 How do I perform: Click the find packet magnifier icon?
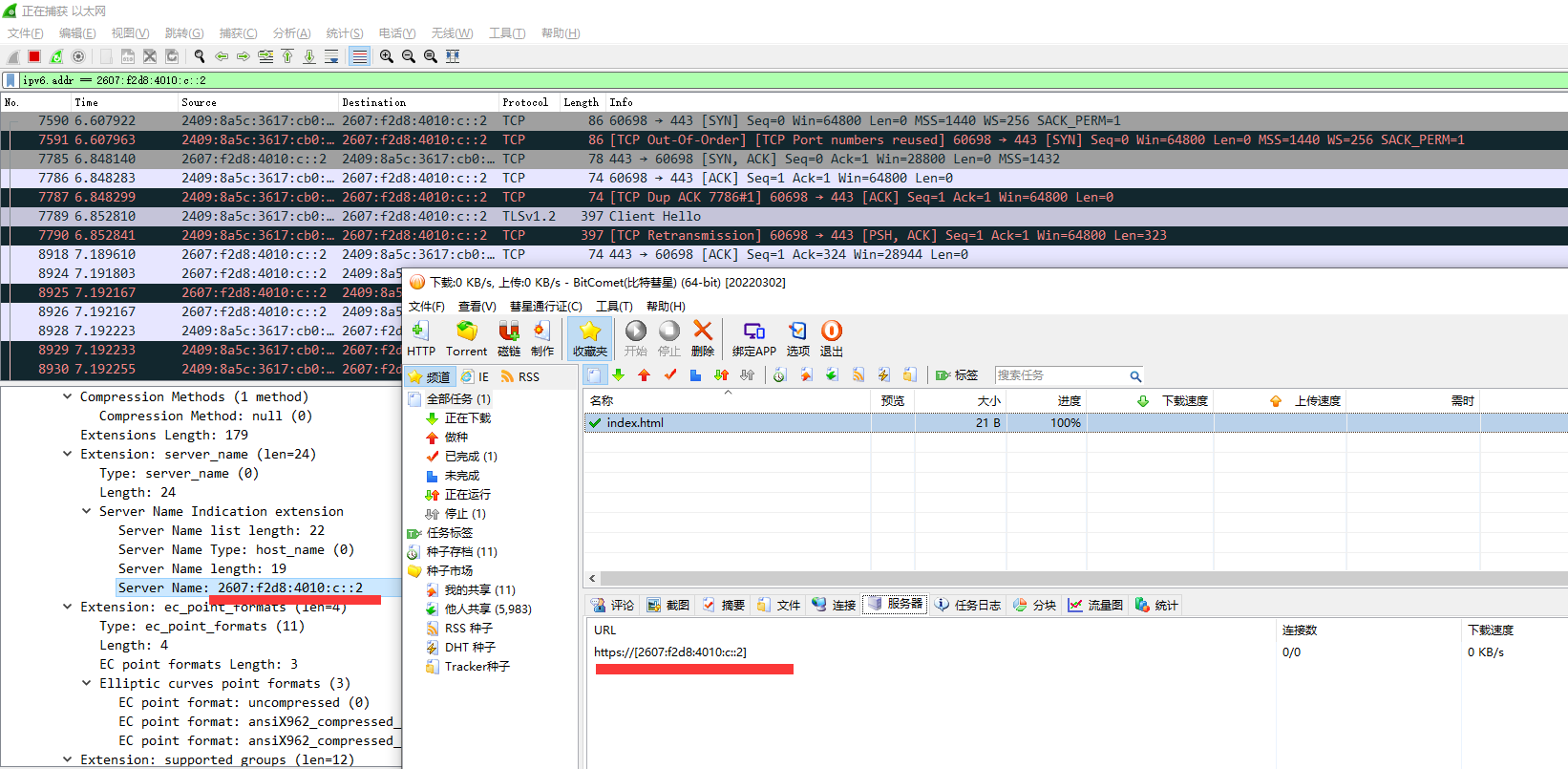[x=200, y=56]
